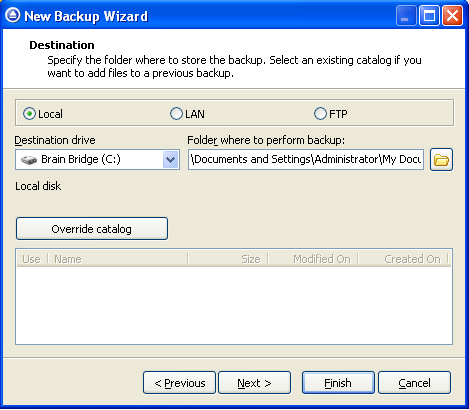Click the backup folder path field
The width and height of the screenshot is (469, 410).
[306, 160]
